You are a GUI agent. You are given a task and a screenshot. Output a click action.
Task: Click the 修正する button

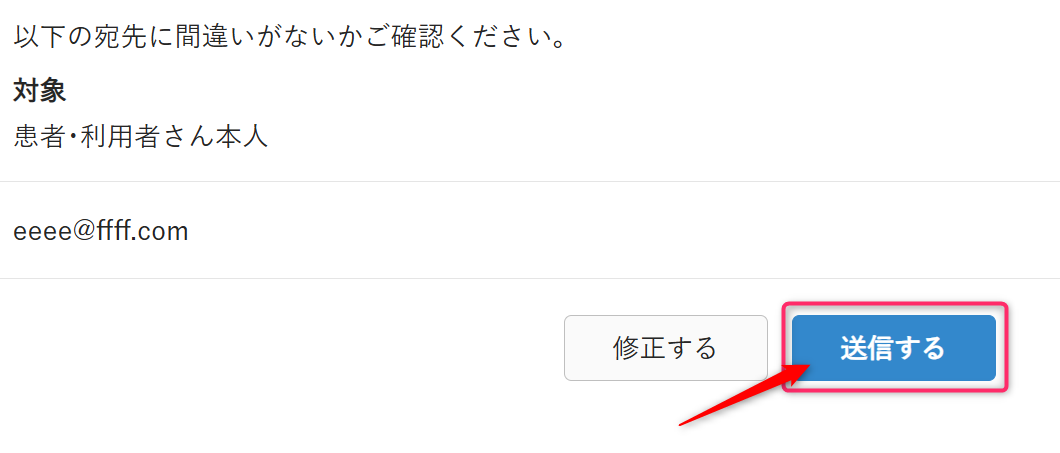tap(666, 348)
